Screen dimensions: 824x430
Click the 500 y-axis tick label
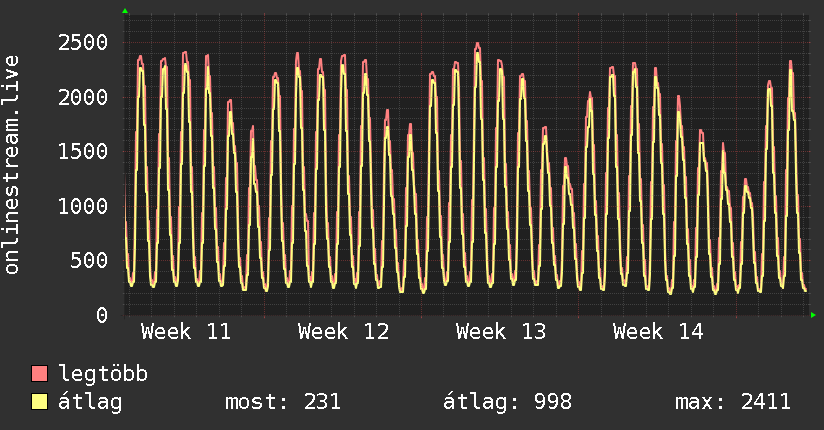[x=89, y=261]
